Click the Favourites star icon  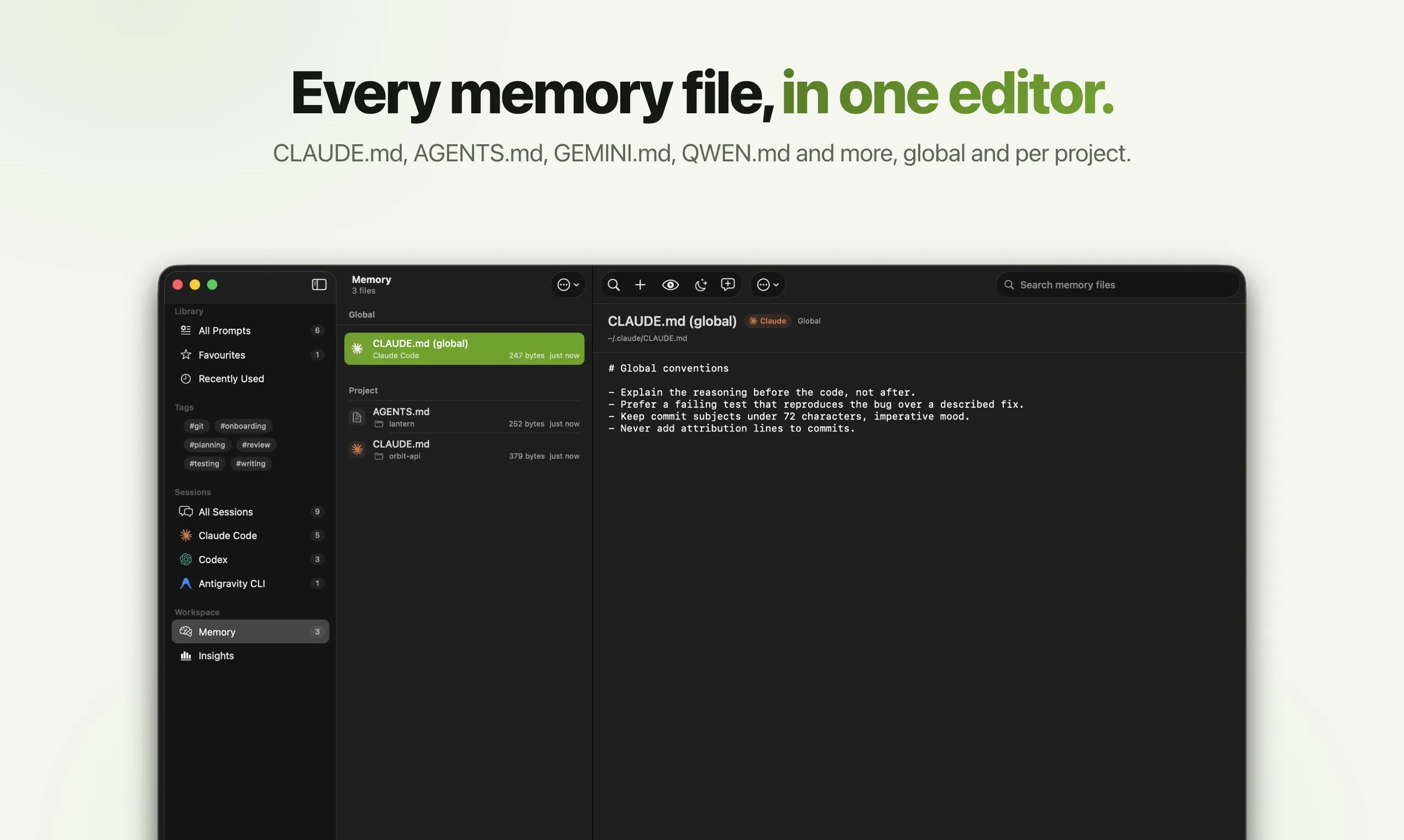click(186, 355)
